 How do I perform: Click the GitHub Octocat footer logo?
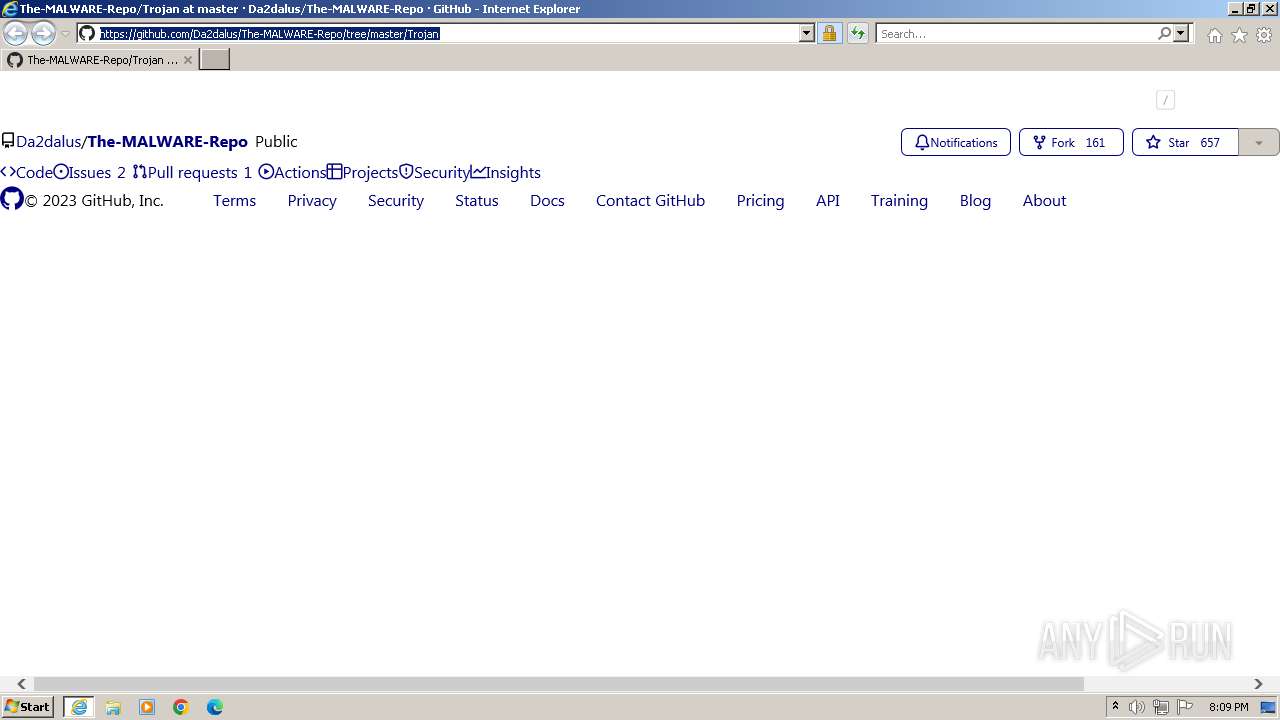(x=12, y=199)
